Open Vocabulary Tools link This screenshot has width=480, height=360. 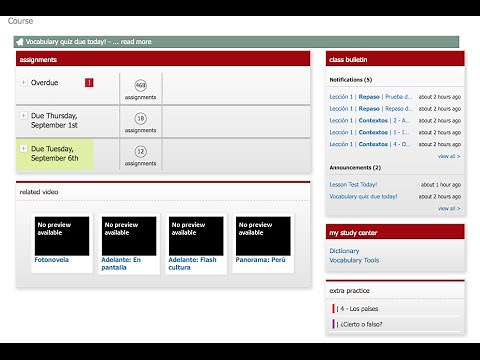(354, 260)
